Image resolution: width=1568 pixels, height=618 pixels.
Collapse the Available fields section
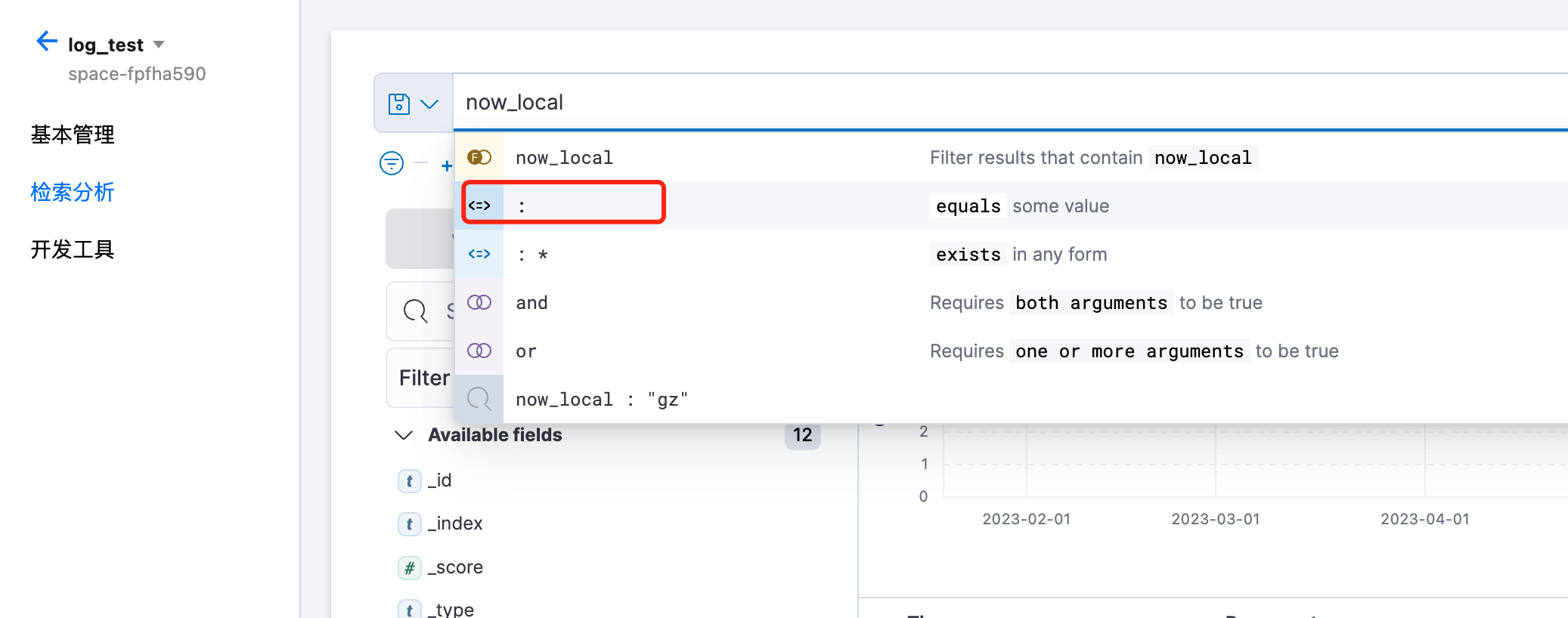tap(404, 435)
